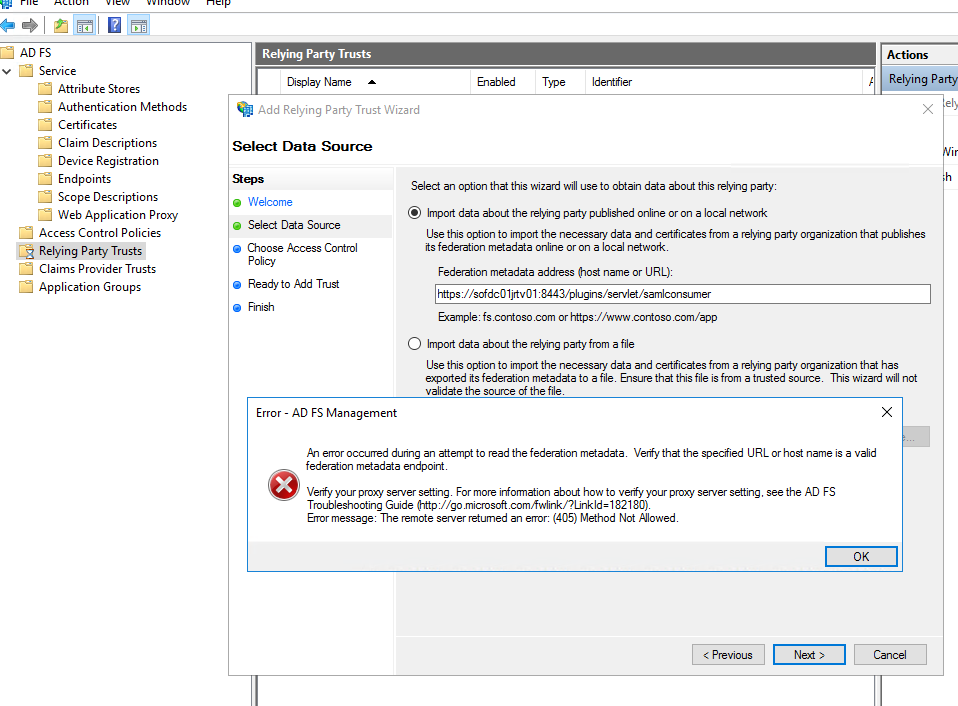Viewport: 958px width, 706px height.
Task: Select import data published online radio button
Action: point(414,213)
